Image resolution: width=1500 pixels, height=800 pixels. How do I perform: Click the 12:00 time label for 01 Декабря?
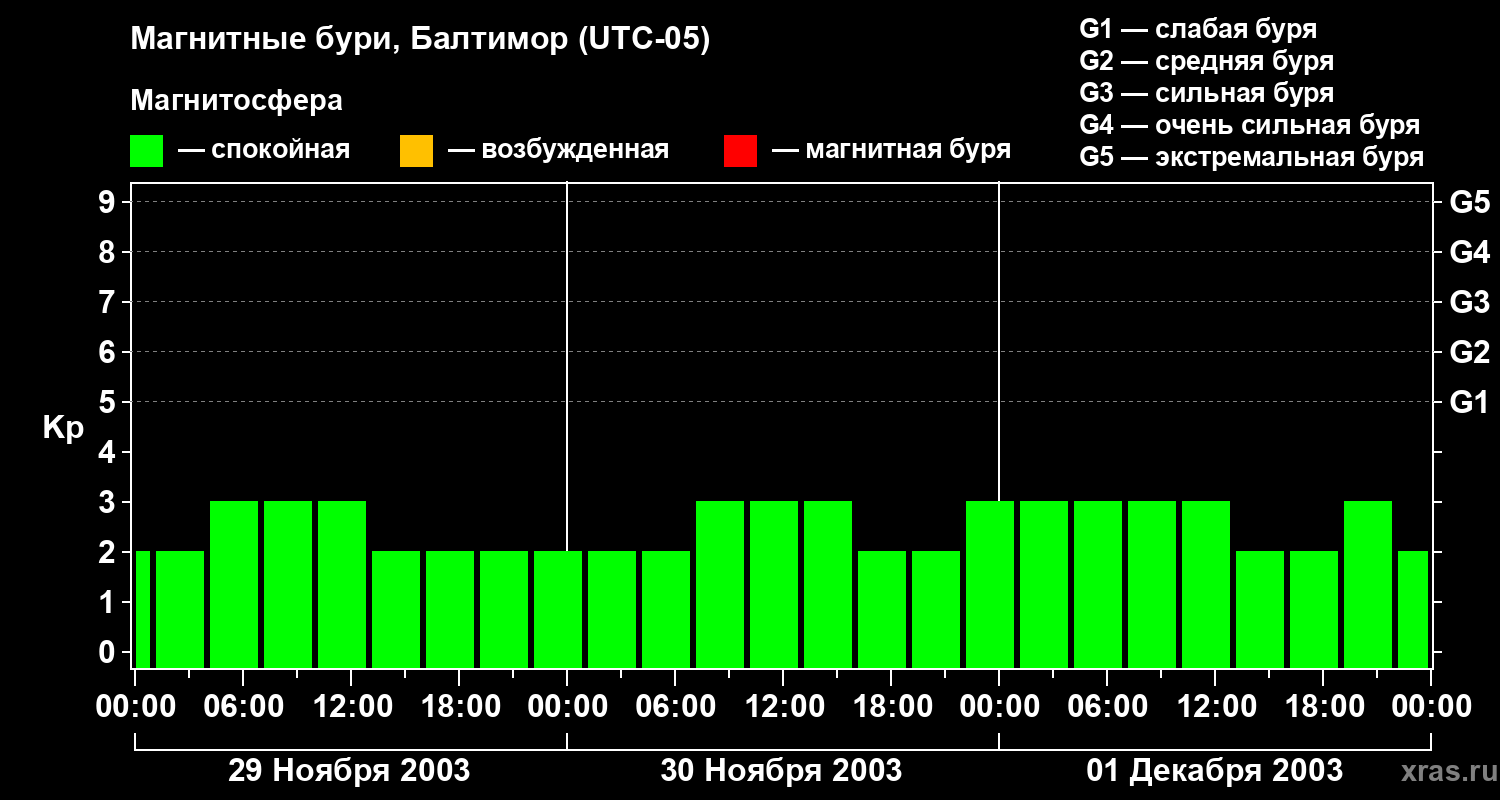click(x=1215, y=707)
